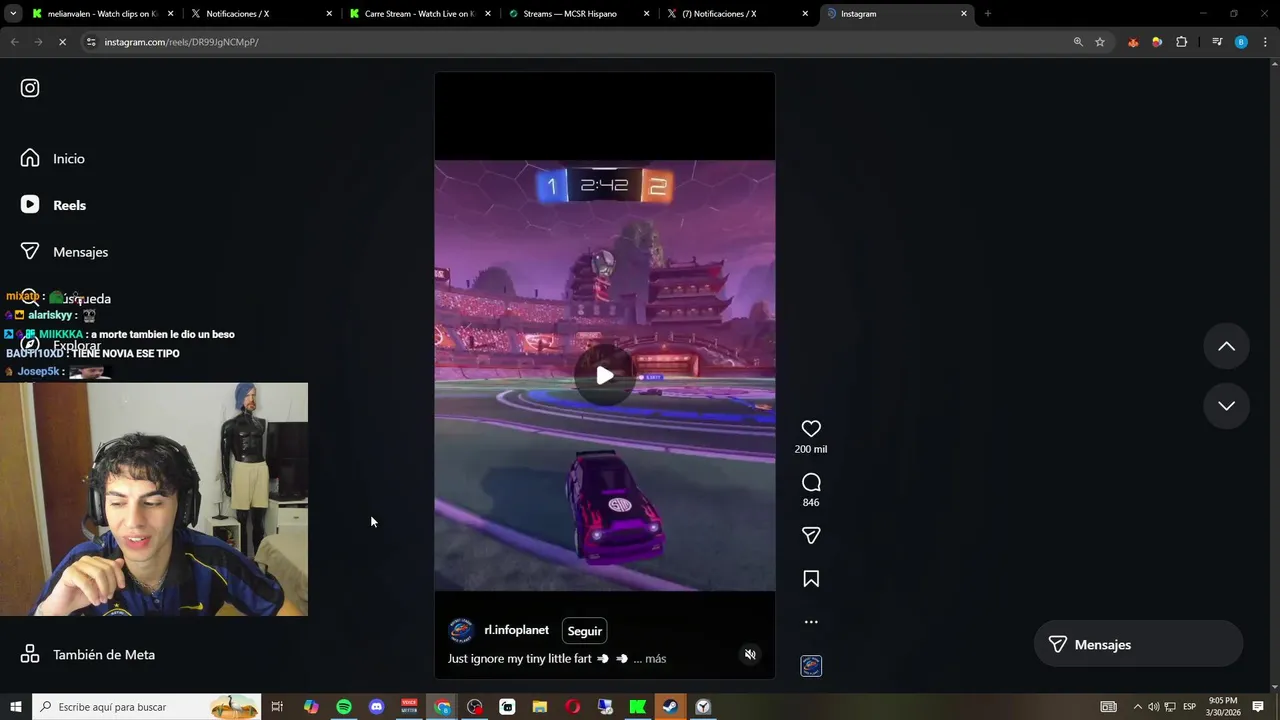Open Voicemeeter from the taskbar
This screenshot has height=720, width=1280.
coord(409,707)
